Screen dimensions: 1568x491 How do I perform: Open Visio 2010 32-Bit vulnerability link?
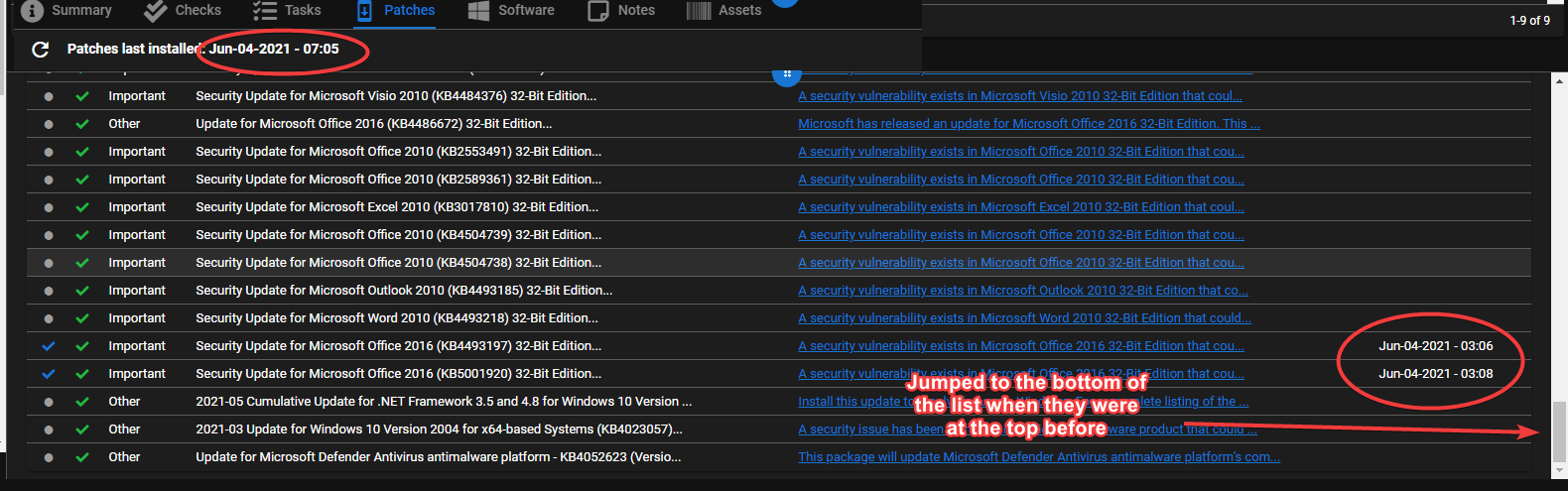(1020, 96)
